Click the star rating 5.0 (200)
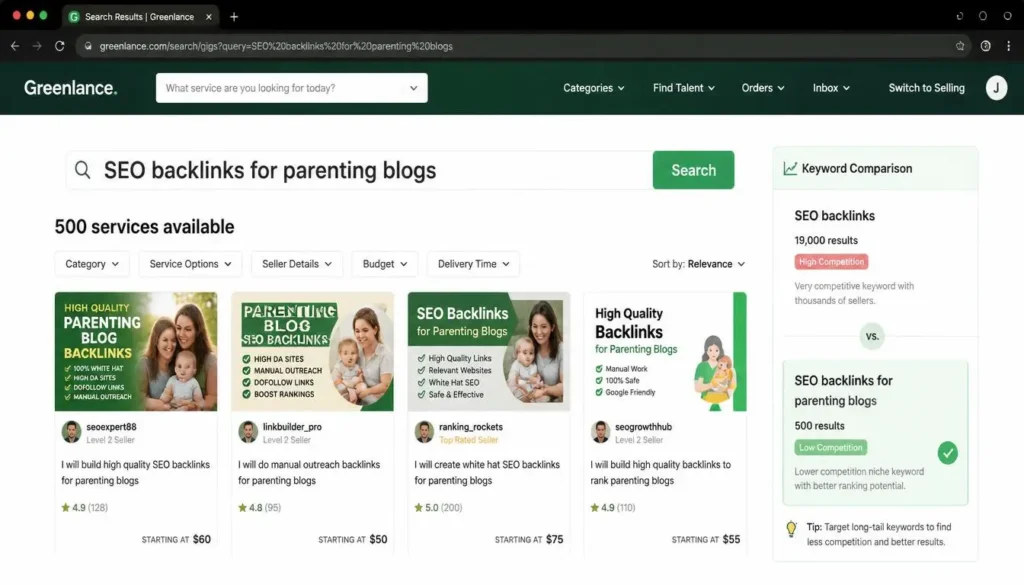Screen dimensions: 1024x585 [438, 507]
